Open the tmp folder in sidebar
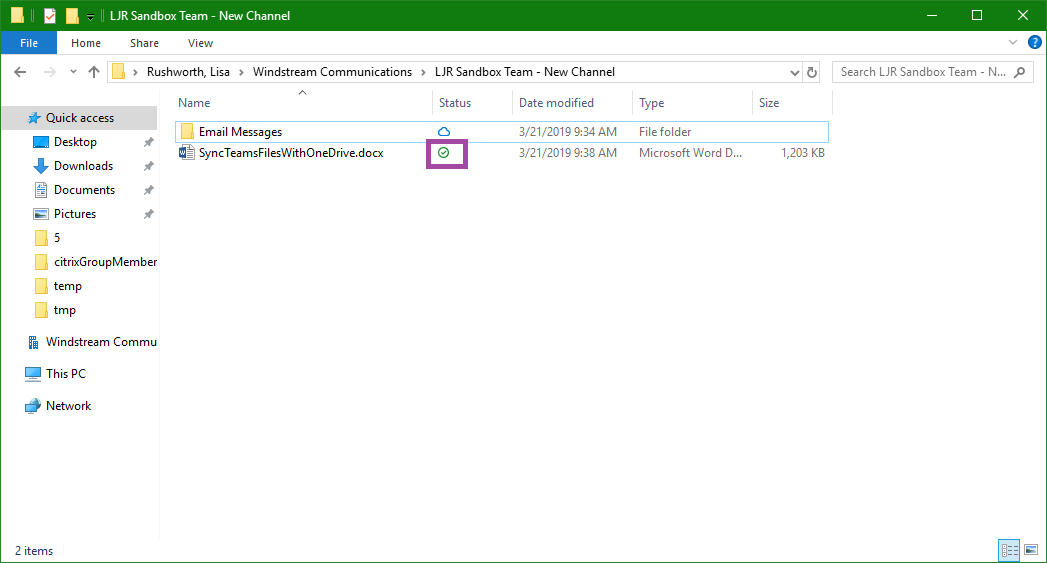The image size is (1047, 563). [x=65, y=310]
